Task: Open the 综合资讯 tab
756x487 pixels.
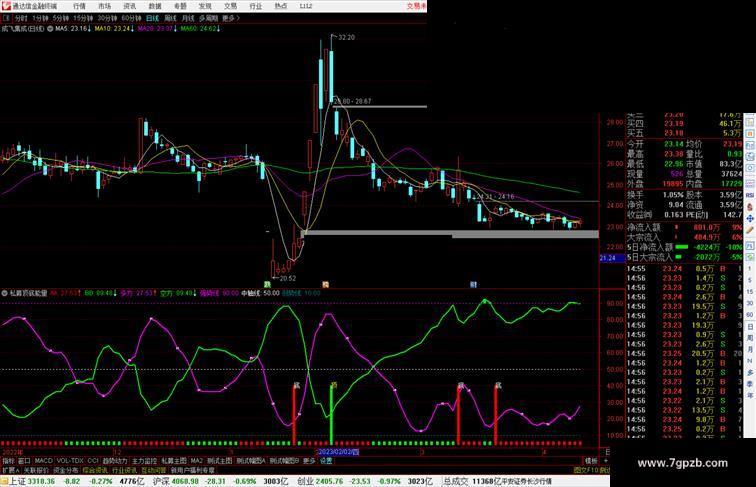Action: point(95,470)
